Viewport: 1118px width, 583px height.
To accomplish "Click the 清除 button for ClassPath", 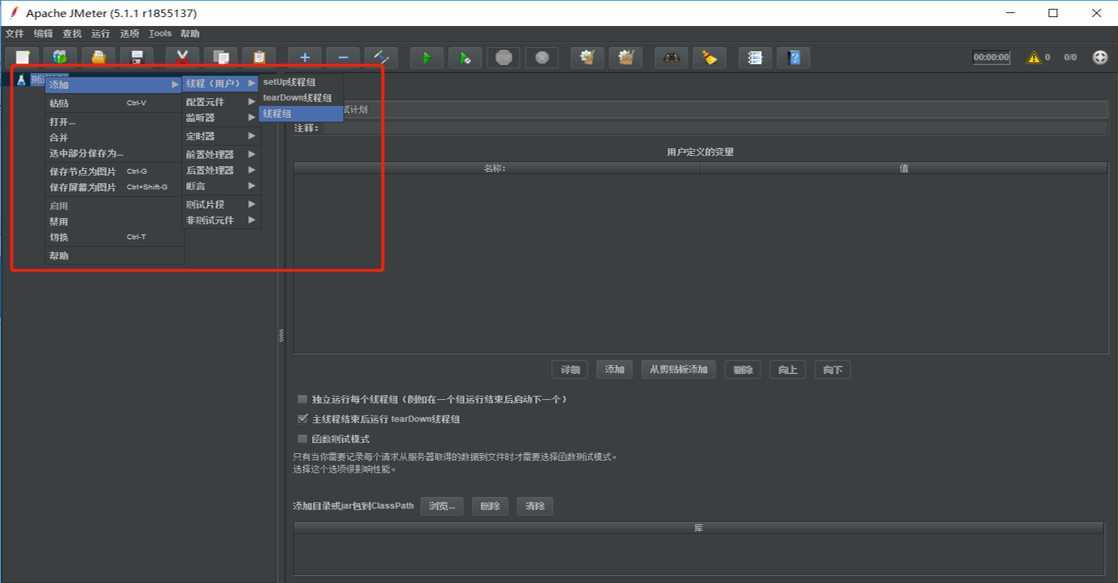I will click(535, 506).
